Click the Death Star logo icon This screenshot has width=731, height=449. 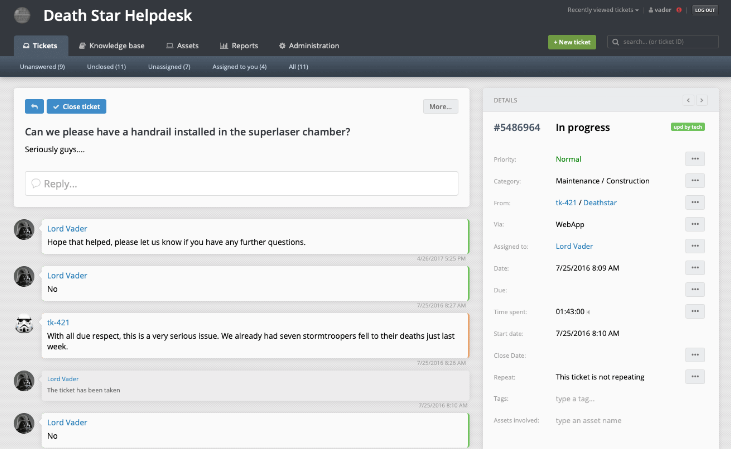(22, 15)
